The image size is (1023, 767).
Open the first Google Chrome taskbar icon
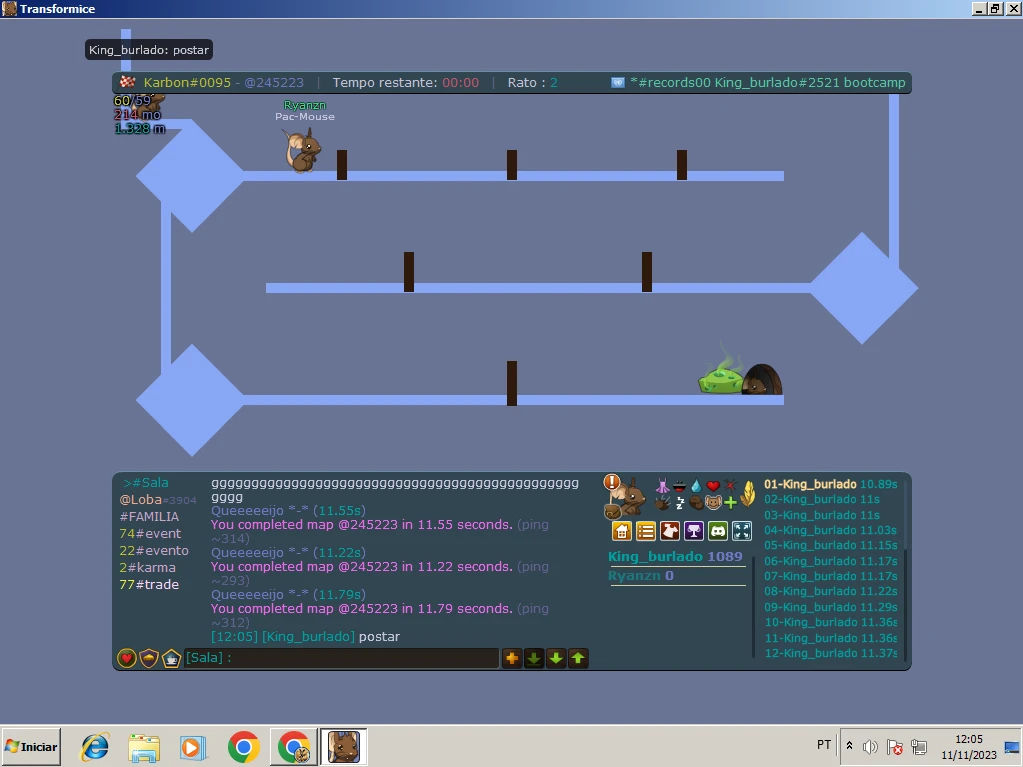pos(243,747)
